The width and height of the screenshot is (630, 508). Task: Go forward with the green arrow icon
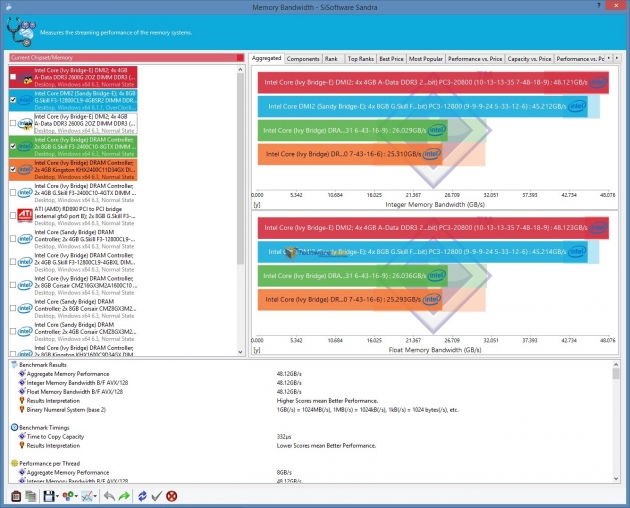coord(124,496)
